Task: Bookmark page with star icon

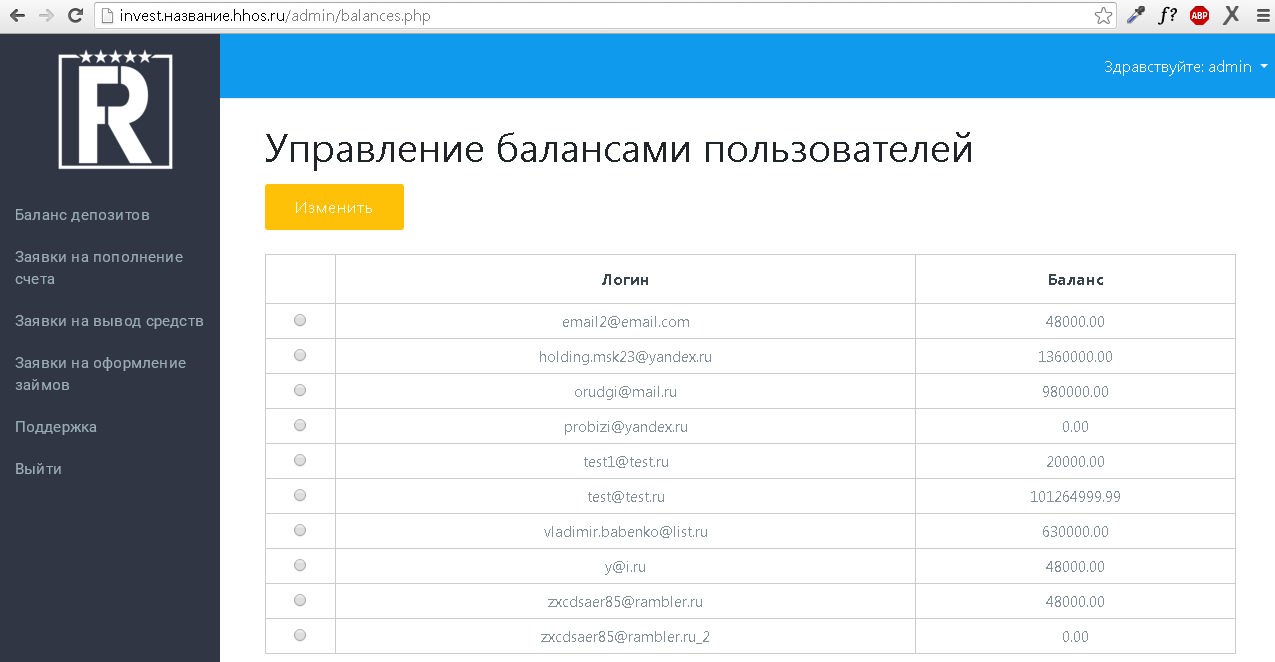Action: (1103, 15)
